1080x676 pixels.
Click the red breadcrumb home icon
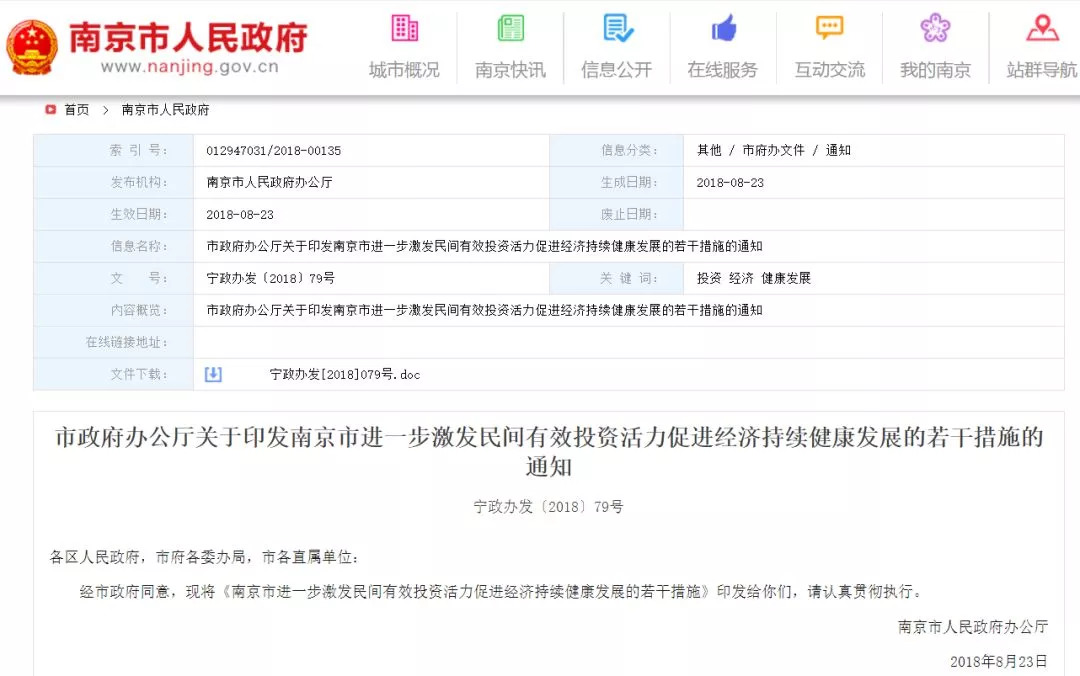click(x=50, y=110)
